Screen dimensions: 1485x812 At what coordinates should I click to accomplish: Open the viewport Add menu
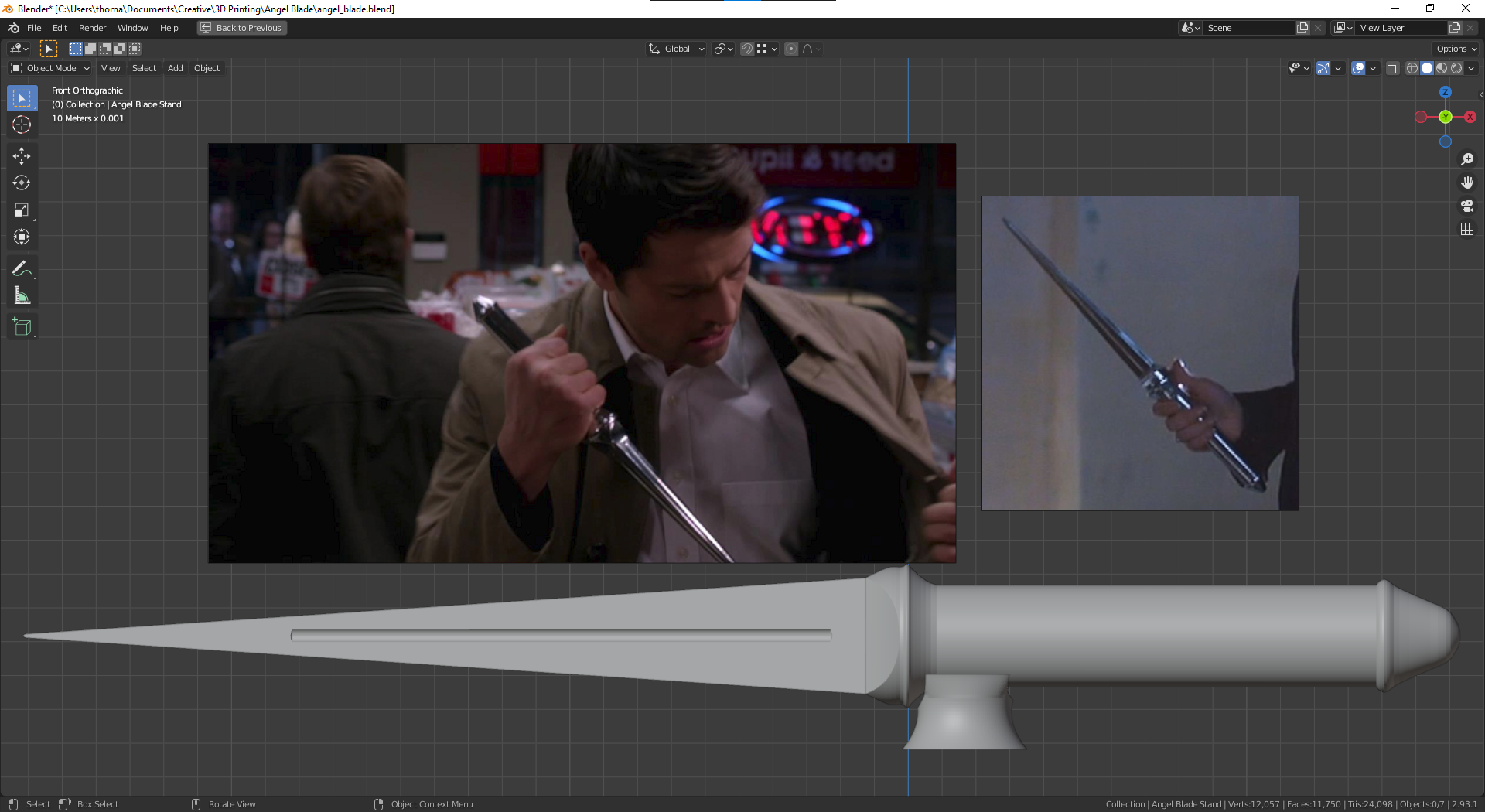coord(176,68)
